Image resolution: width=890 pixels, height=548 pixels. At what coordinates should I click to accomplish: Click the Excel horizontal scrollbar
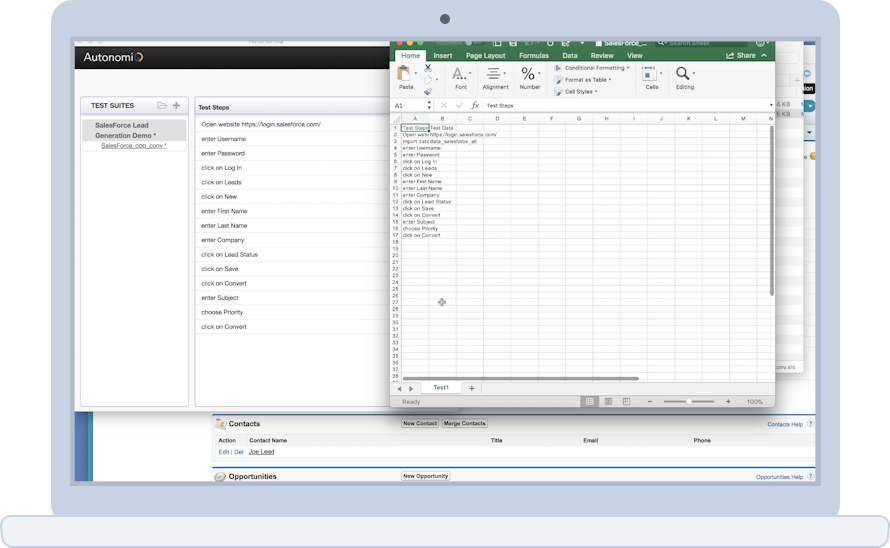[x=520, y=378]
